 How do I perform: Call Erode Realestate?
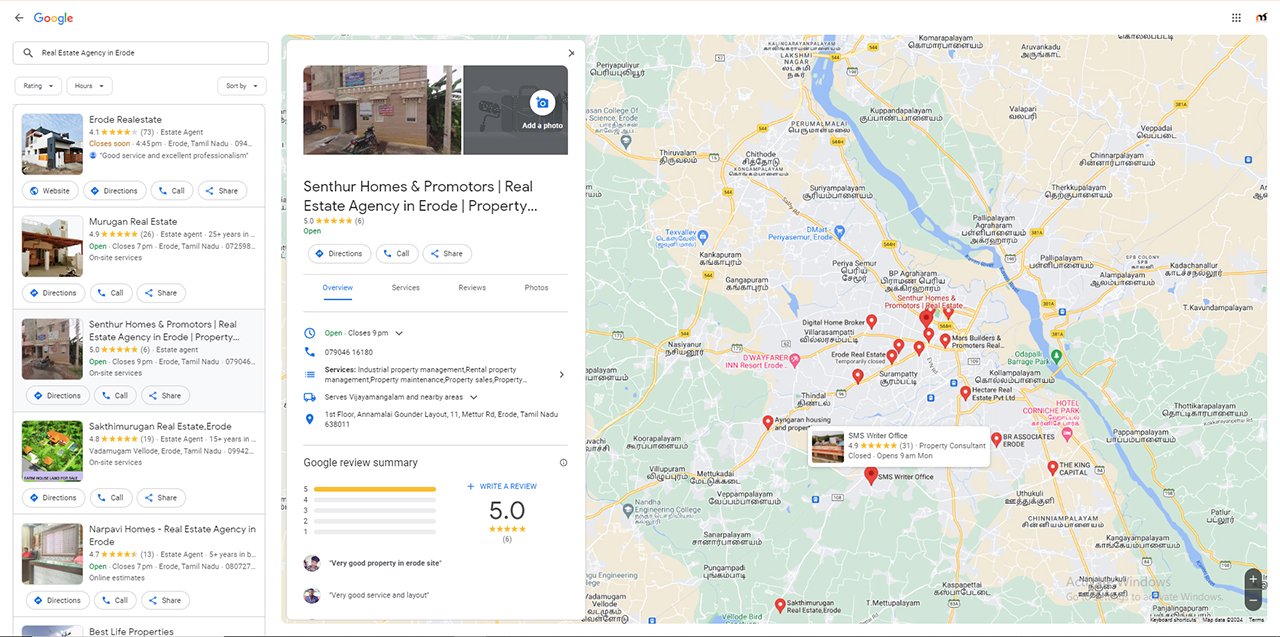[x=172, y=191]
